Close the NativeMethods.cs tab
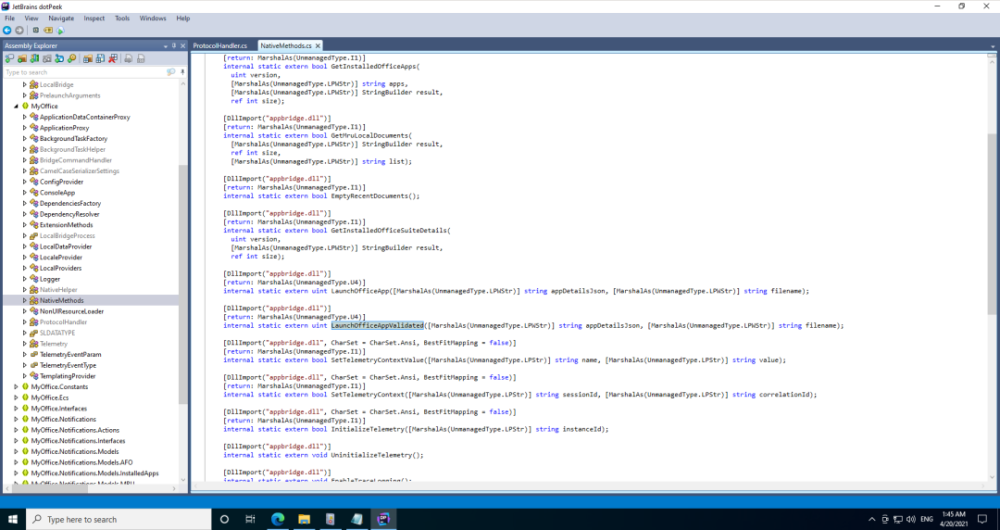 [x=320, y=46]
